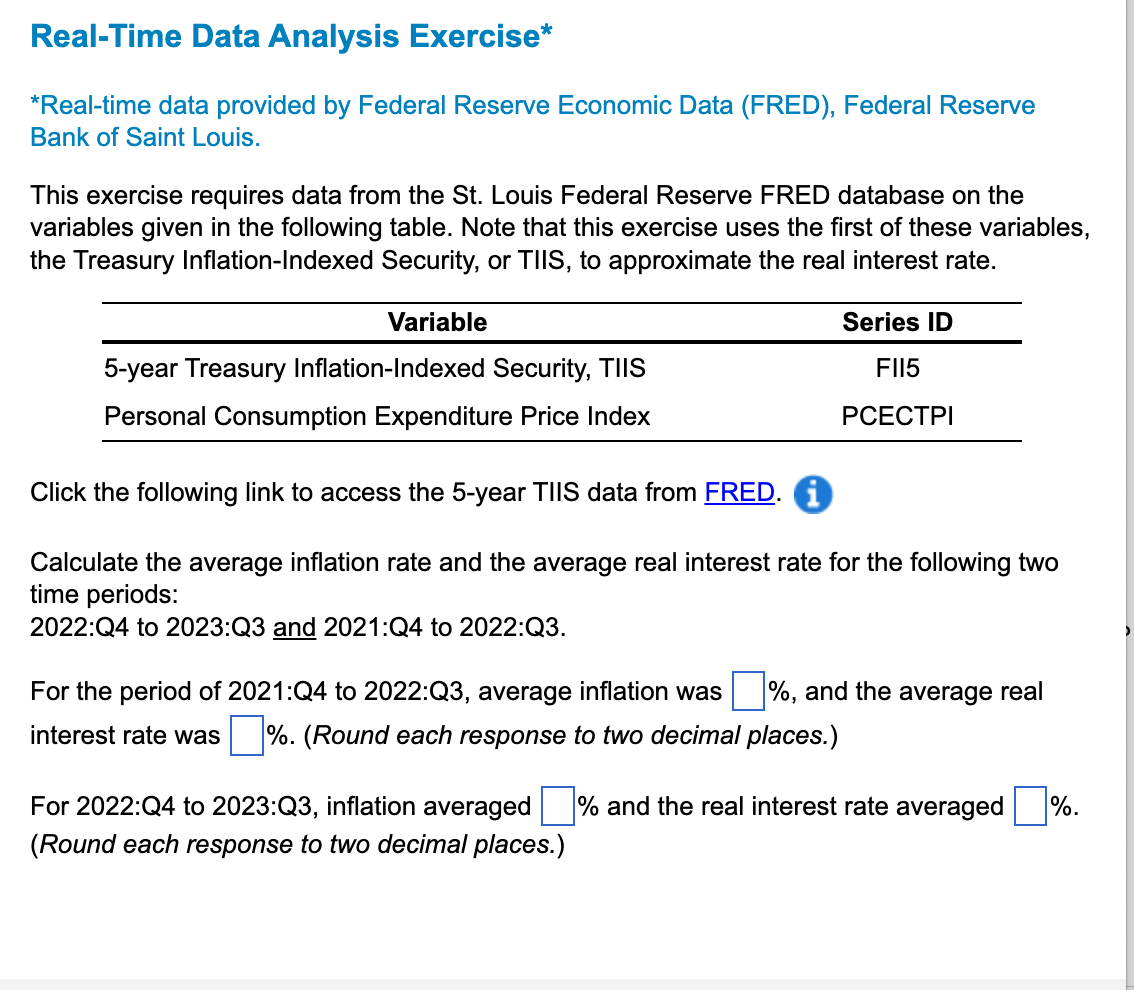Click the 2021:Q4 real interest rate answer box
1134x990 pixels.
tap(246, 735)
